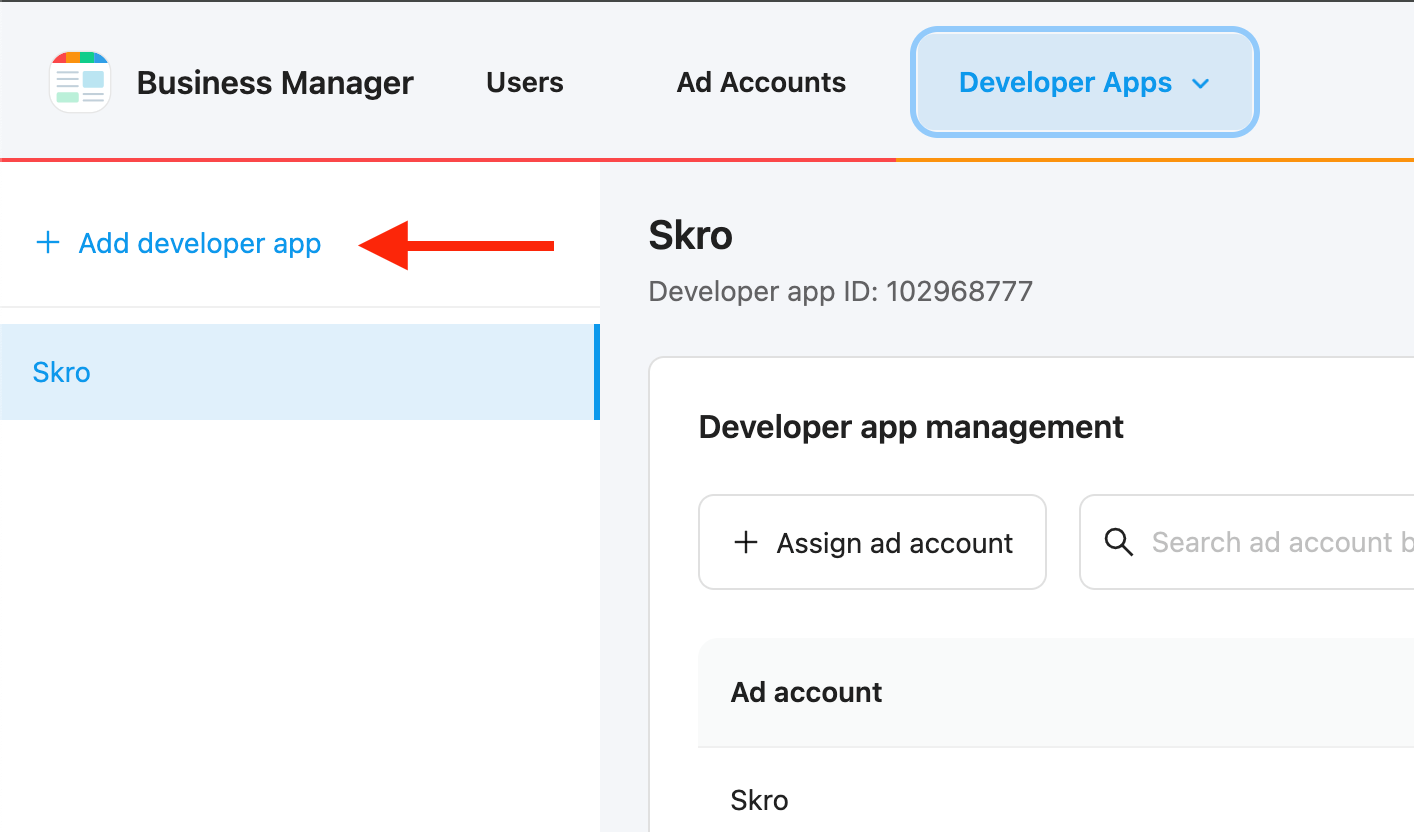This screenshot has width=1414, height=832.
Task: Click the Developer app ID: 102968777 text
Action: click(840, 291)
